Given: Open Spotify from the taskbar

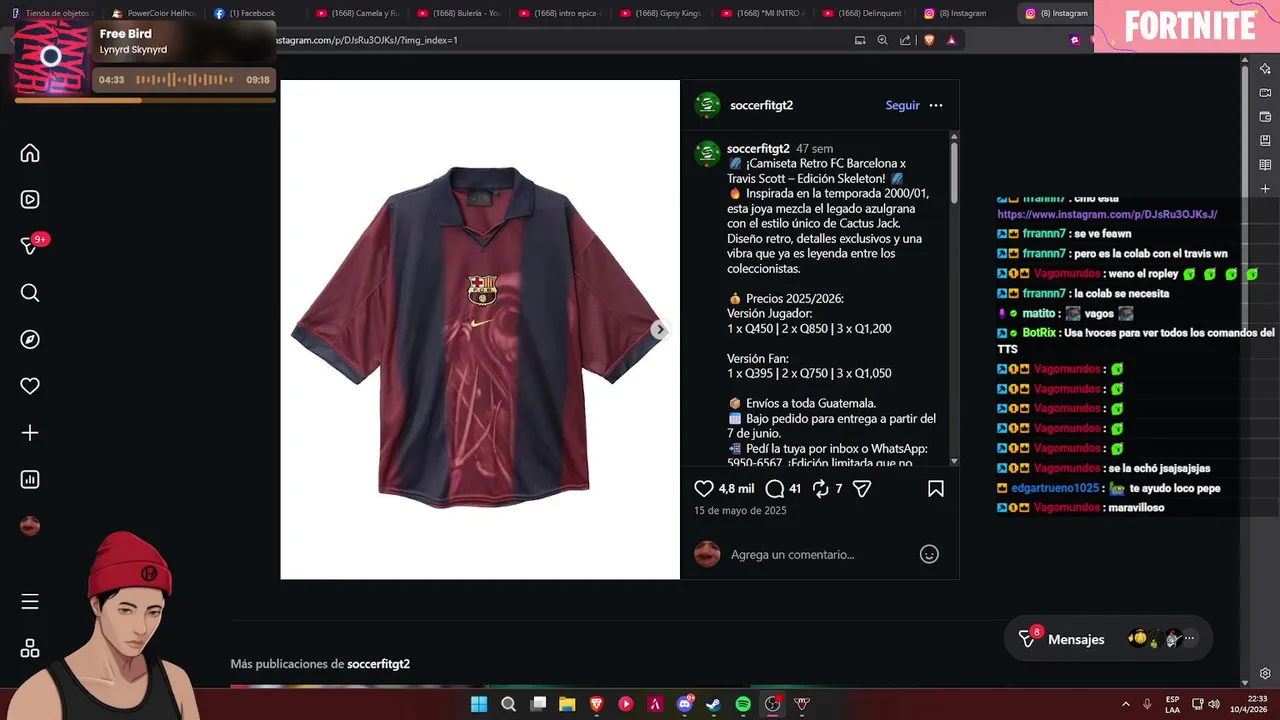Looking at the screenshot, I should tap(743, 704).
